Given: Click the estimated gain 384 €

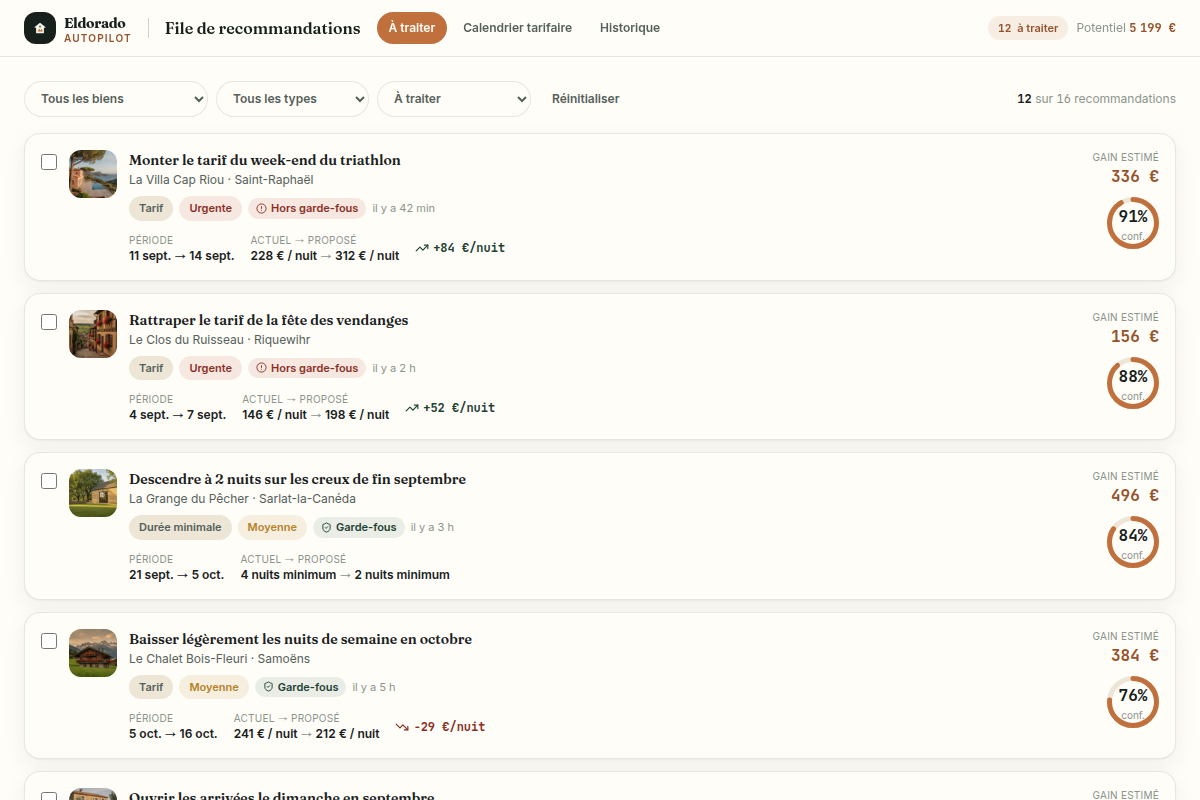Looking at the screenshot, I should (1135, 656).
